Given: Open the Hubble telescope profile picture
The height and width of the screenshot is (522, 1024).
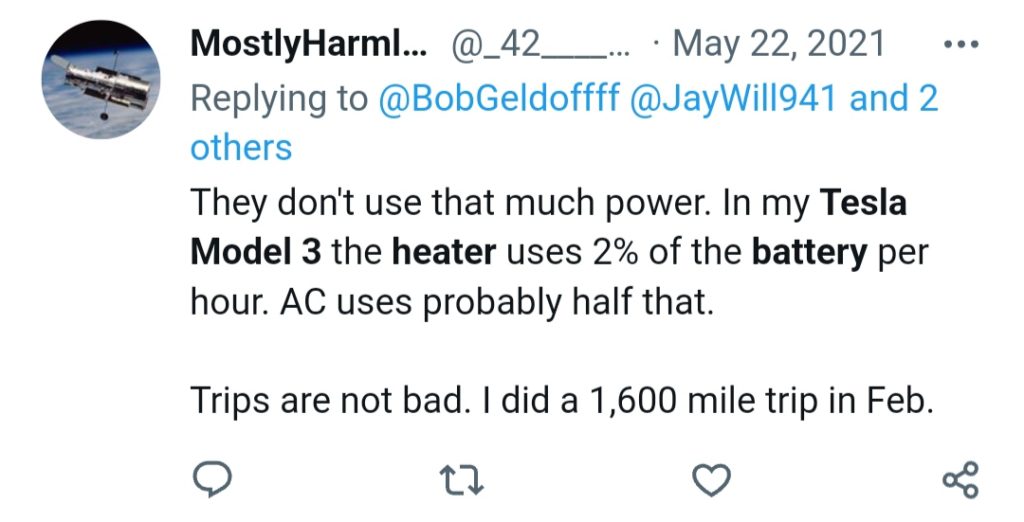Looking at the screenshot, I should (100, 80).
